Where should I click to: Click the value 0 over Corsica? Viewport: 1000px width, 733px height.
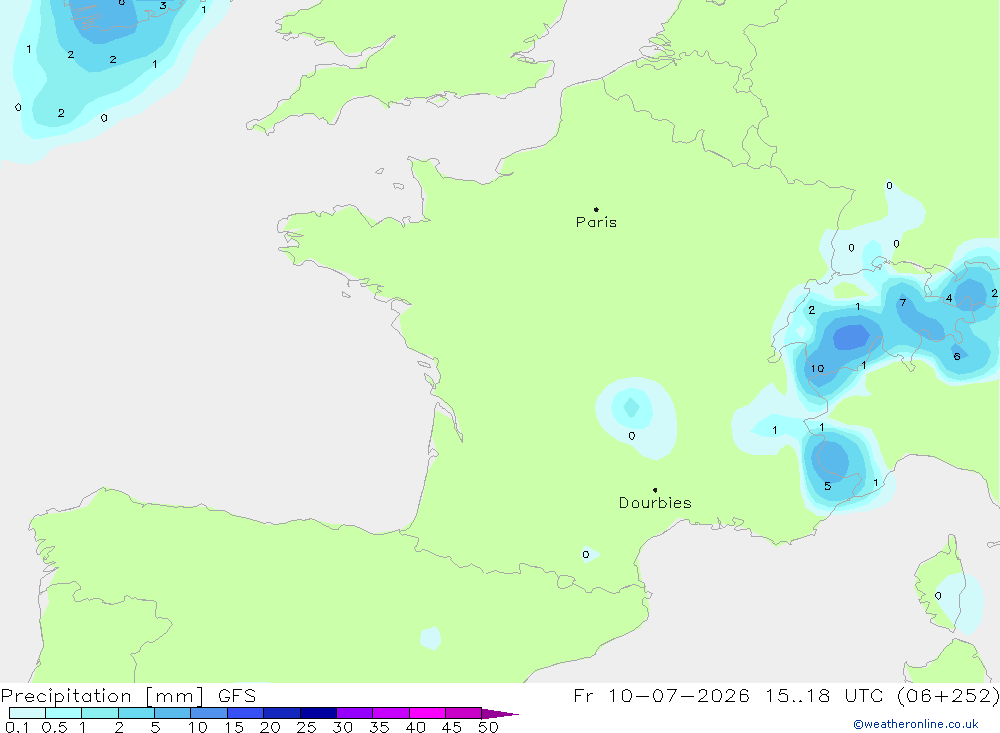point(938,596)
